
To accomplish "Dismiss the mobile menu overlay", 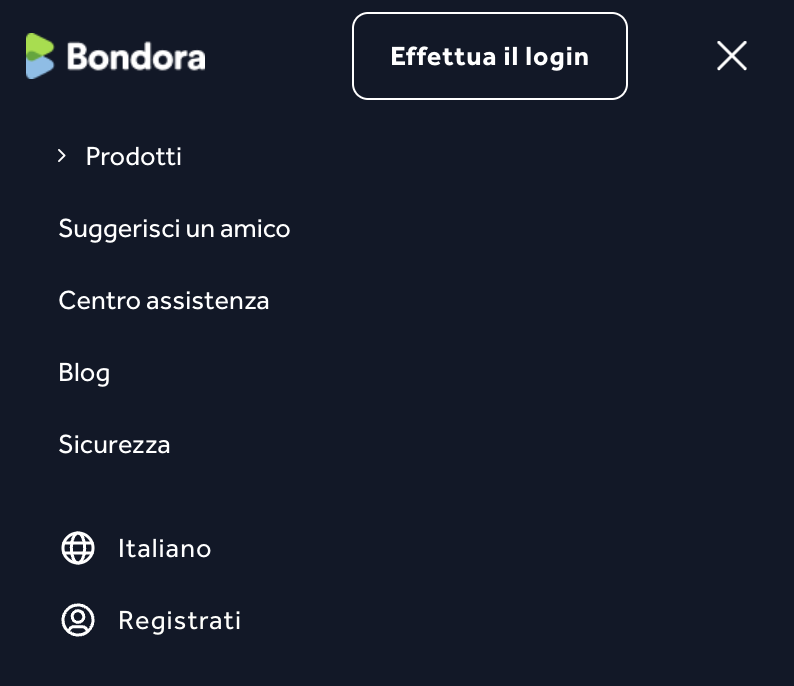I will coord(732,56).
